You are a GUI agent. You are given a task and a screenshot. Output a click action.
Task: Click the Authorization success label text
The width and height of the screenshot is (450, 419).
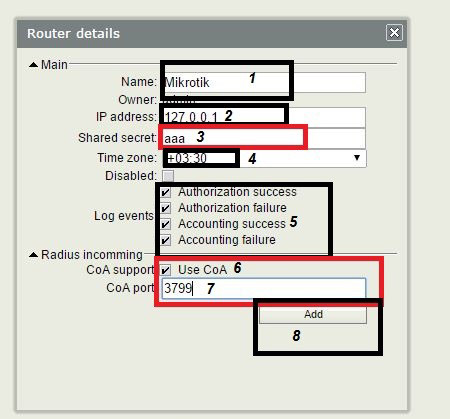pyautogui.click(x=237, y=192)
